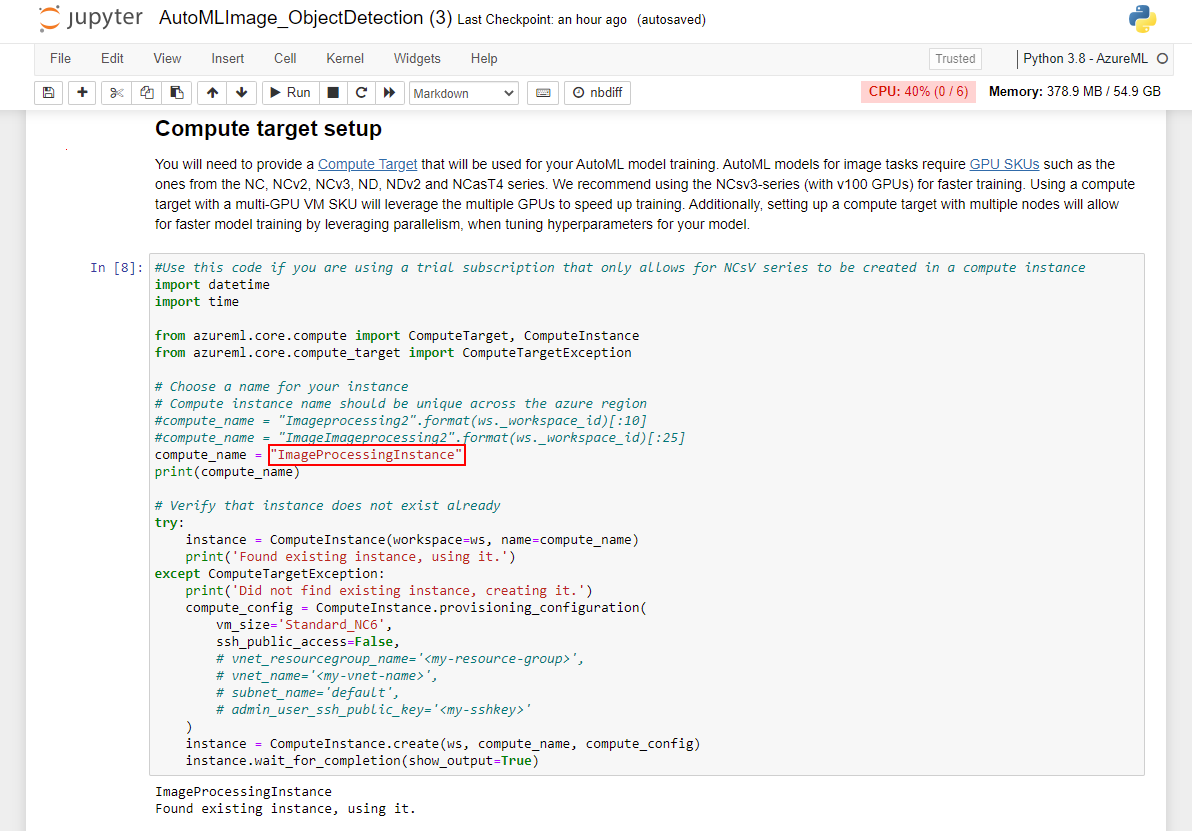Open the GPU SKUs link

1004,163
